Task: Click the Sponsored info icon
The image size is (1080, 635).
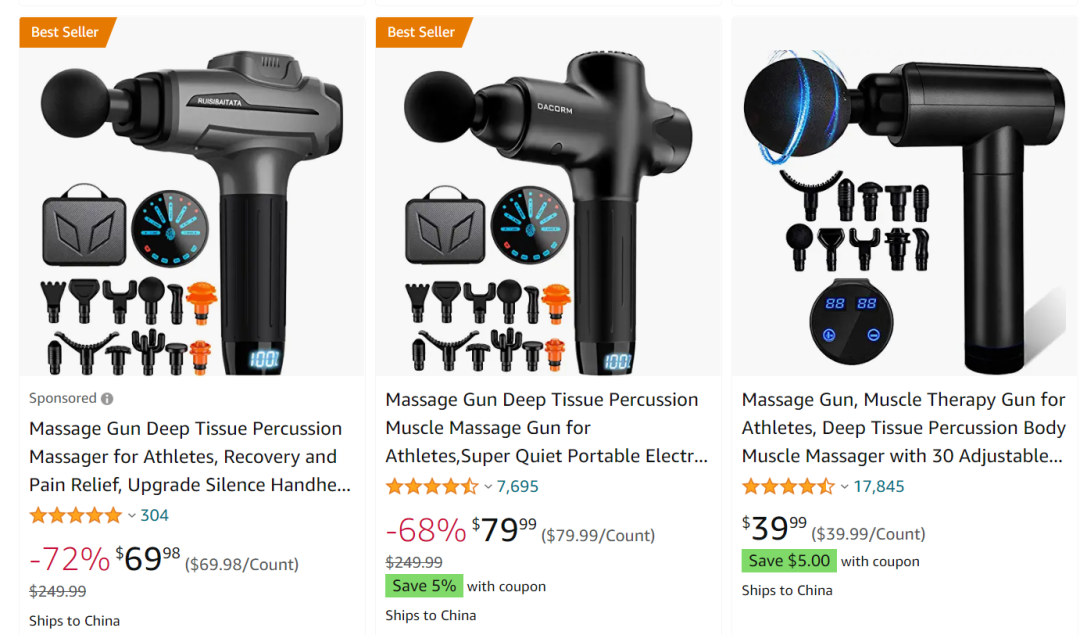Action: 107,399
